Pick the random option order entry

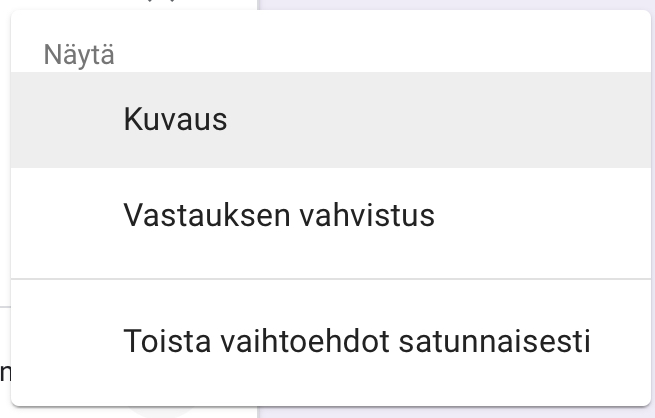point(357,342)
